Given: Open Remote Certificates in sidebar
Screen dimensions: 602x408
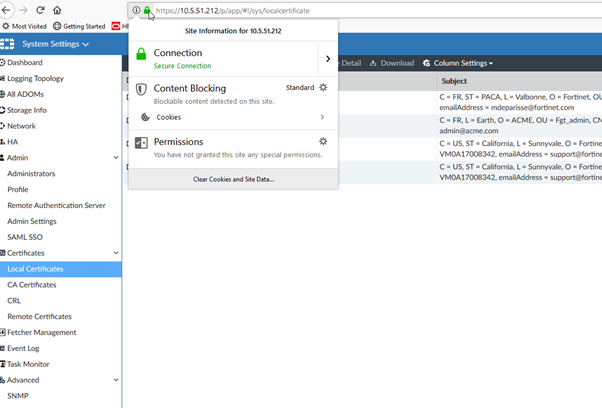Looking at the screenshot, I should coord(40,317).
